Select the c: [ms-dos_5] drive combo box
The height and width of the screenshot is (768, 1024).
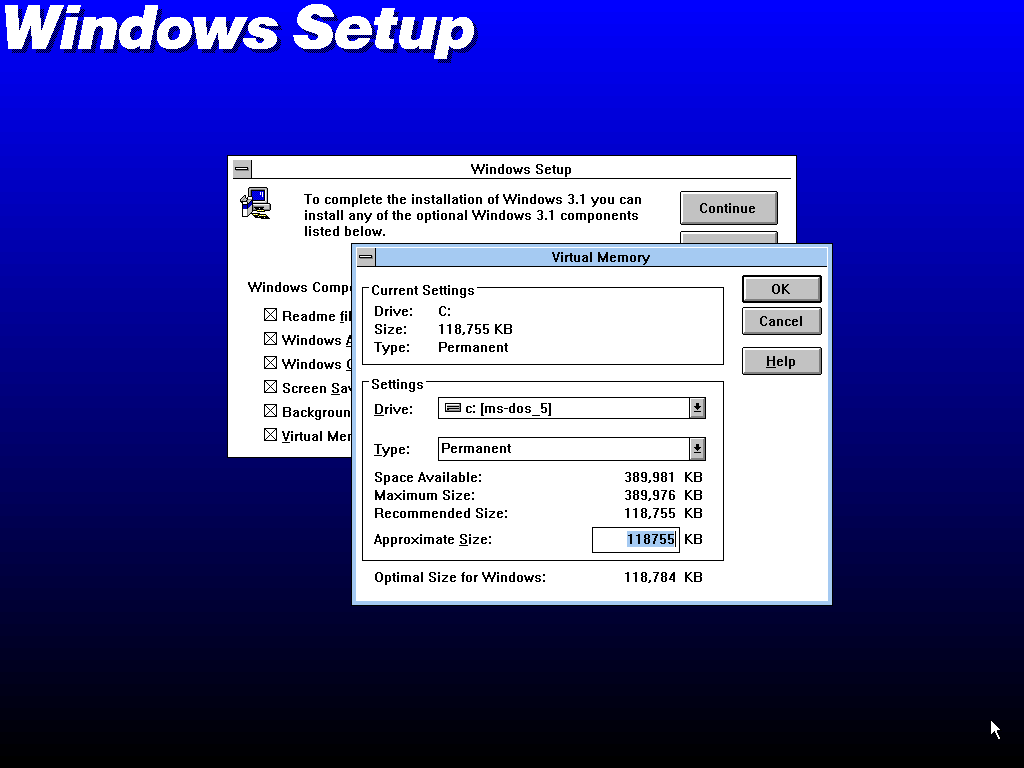[x=571, y=408]
